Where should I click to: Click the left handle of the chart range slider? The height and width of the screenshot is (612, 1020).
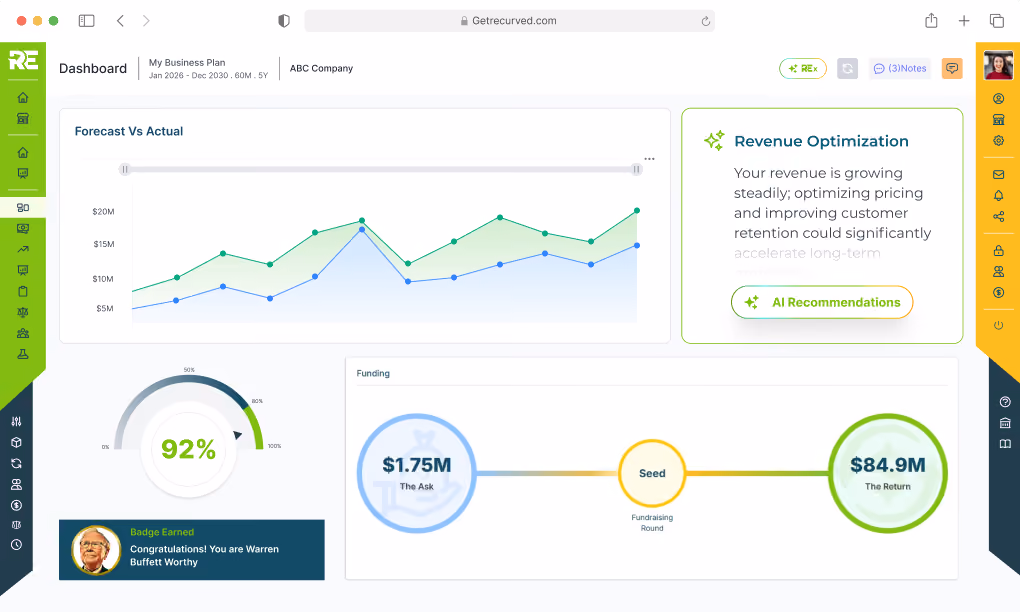tap(124, 169)
